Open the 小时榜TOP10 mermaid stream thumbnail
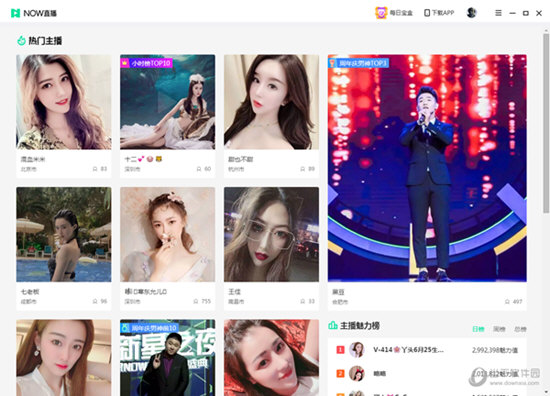Image resolution: width=550 pixels, height=396 pixels. coord(168,102)
